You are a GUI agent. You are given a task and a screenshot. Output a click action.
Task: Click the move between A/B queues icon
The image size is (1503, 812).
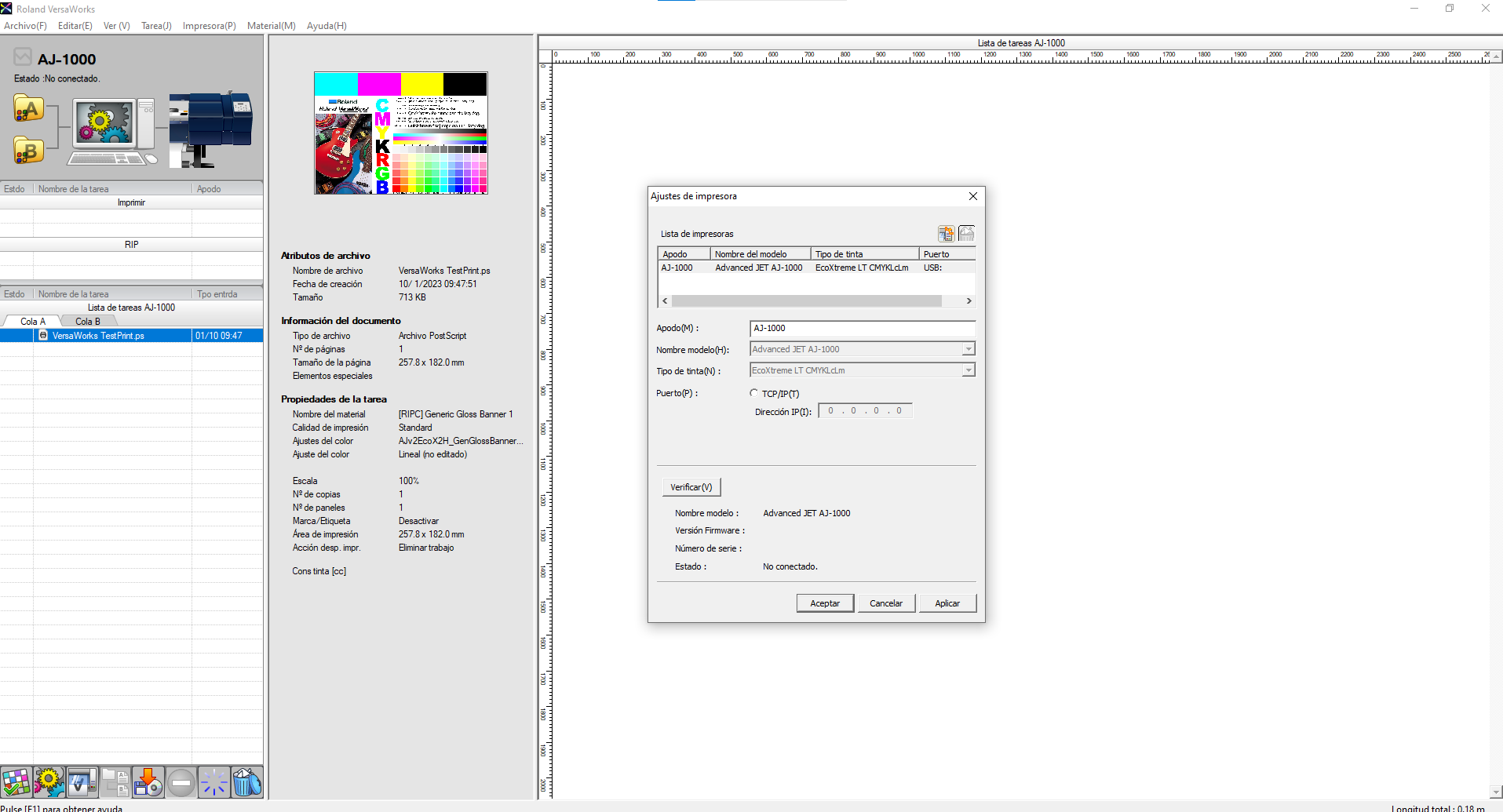click(x=115, y=782)
